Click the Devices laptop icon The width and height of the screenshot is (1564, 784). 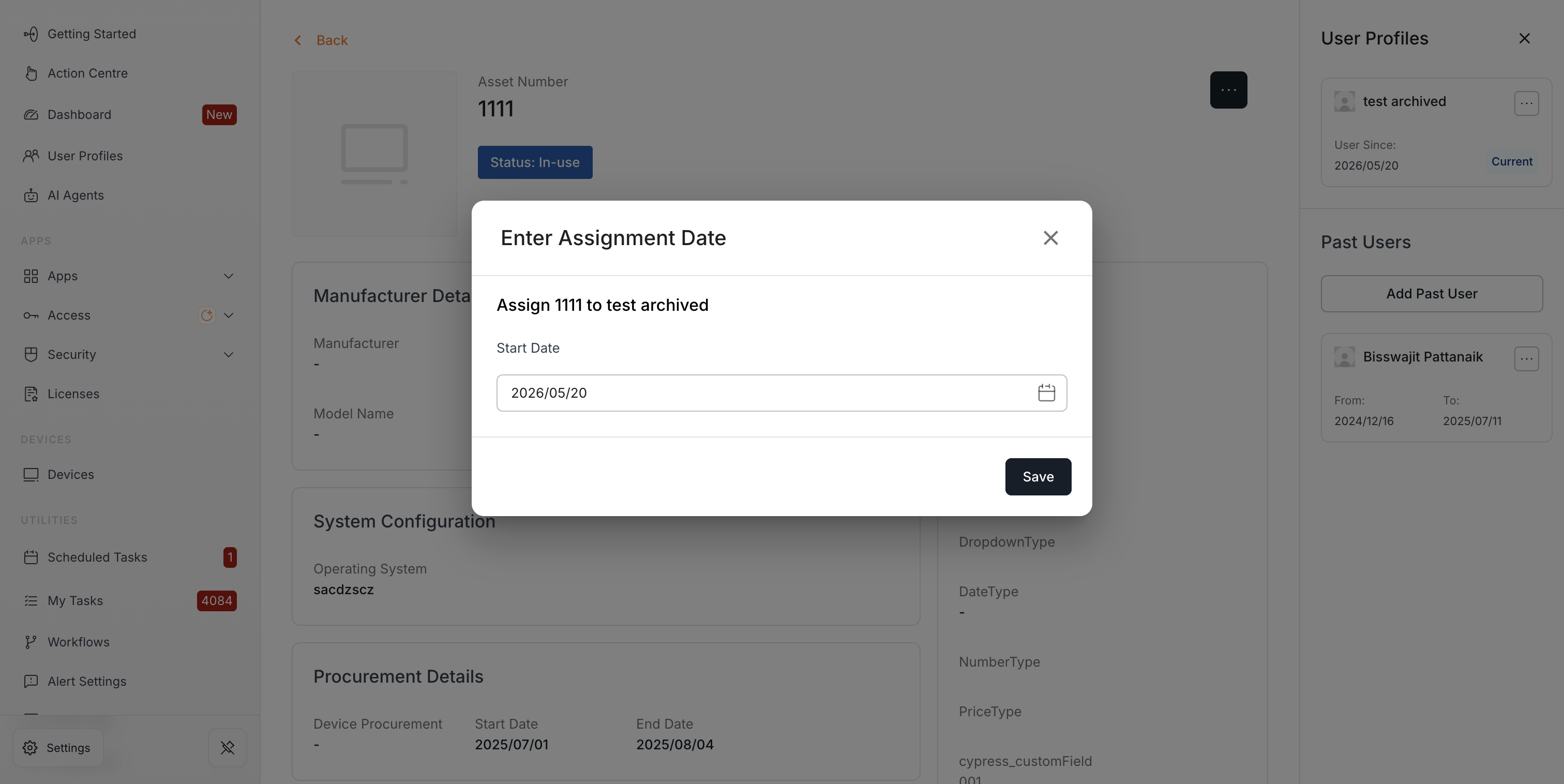(31, 475)
